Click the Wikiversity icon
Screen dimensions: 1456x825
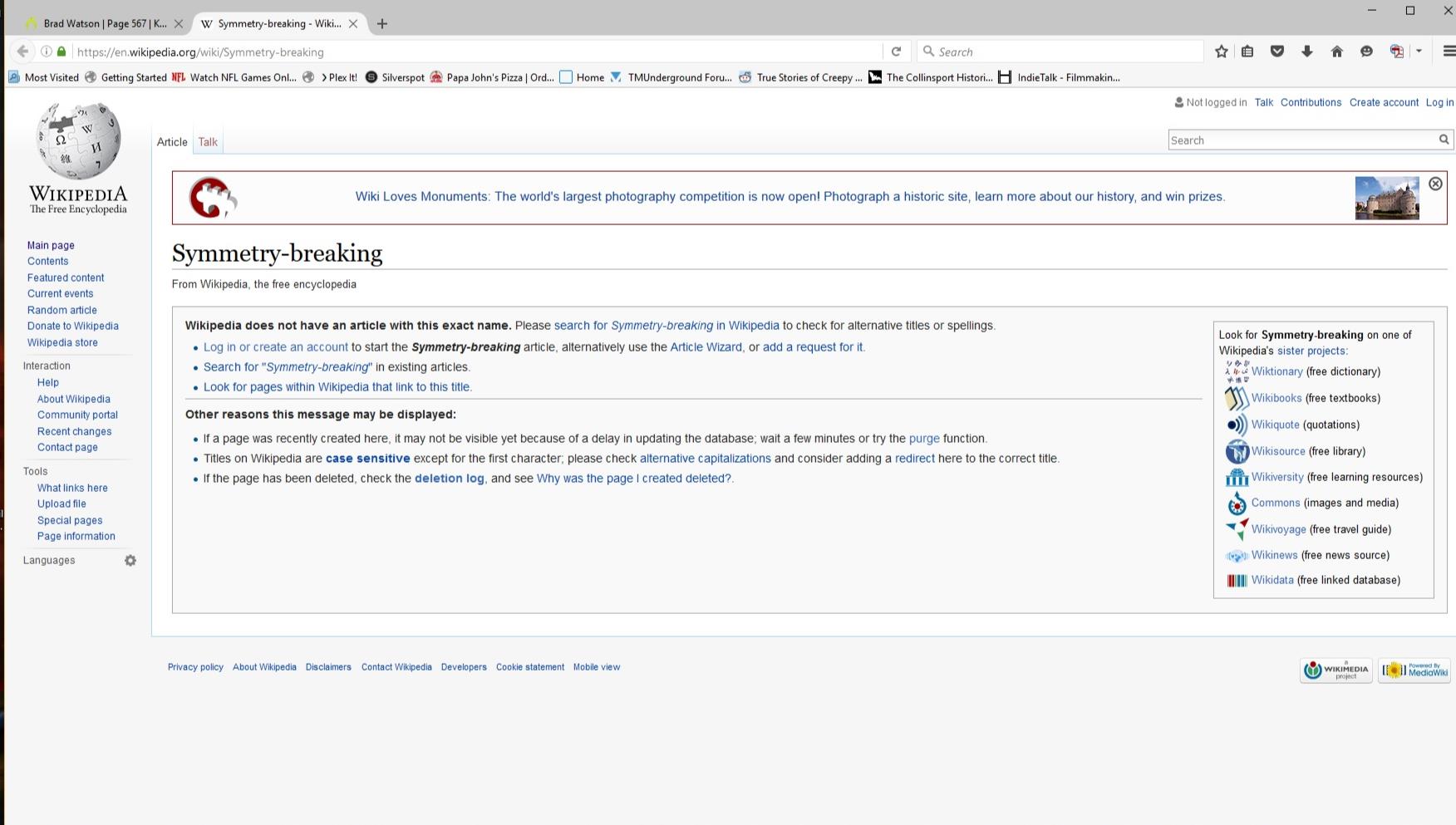[x=1237, y=477]
